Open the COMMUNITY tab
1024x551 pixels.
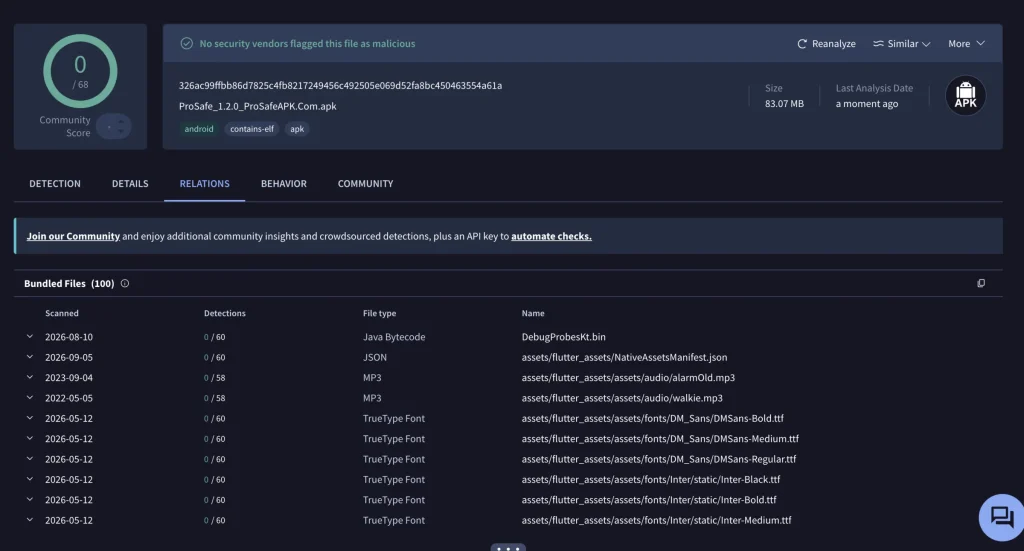[x=365, y=183]
